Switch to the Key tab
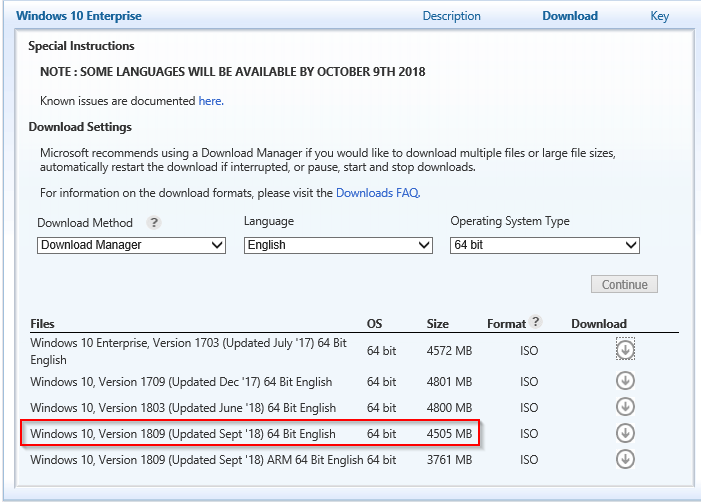 point(659,16)
